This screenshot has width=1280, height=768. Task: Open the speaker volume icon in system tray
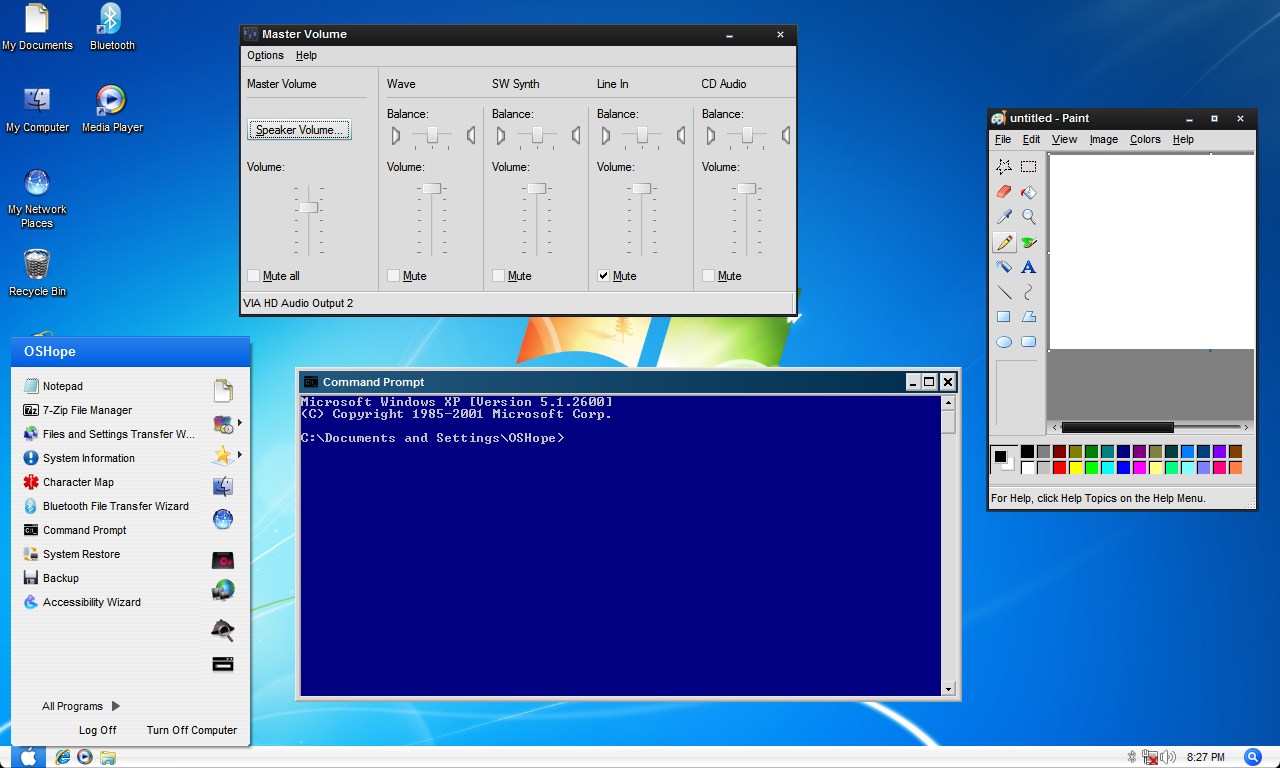[1168, 757]
